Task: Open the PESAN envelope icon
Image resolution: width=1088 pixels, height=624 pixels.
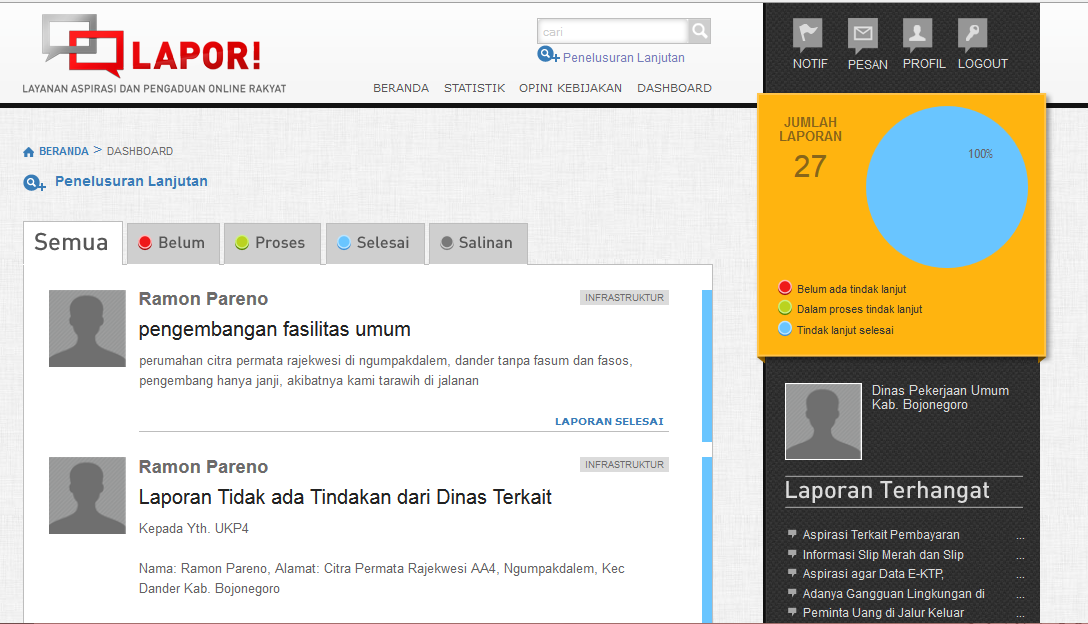Action: [x=862, y=34]
